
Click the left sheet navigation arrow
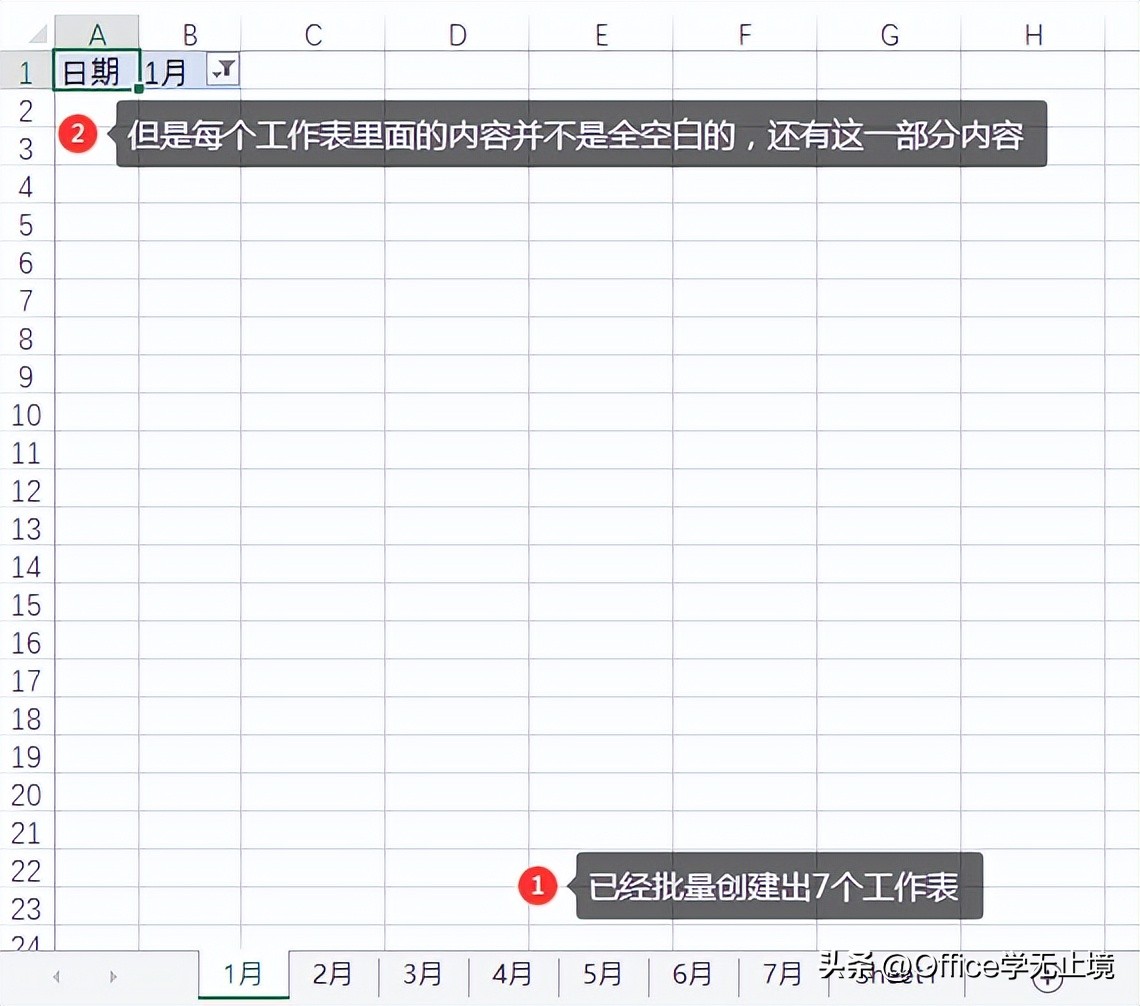pos(55,975)
